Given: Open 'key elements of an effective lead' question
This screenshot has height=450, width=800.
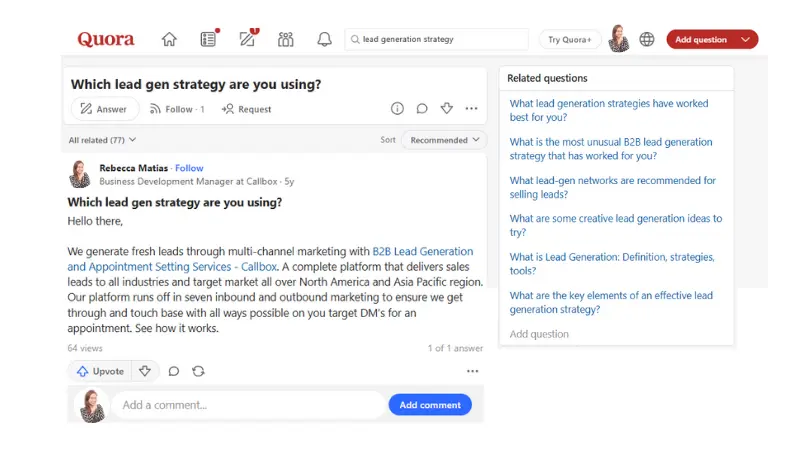Looking at the screenshot, I should point(611,302).
